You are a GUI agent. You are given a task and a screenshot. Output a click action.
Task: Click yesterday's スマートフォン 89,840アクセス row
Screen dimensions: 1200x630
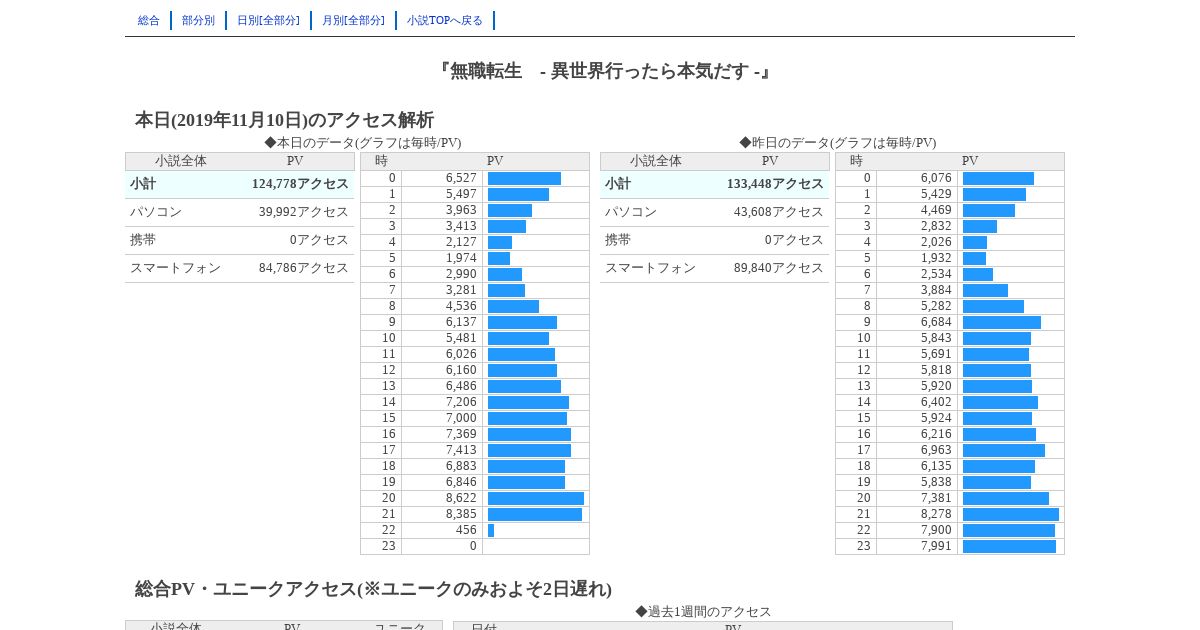pos(715,268)
